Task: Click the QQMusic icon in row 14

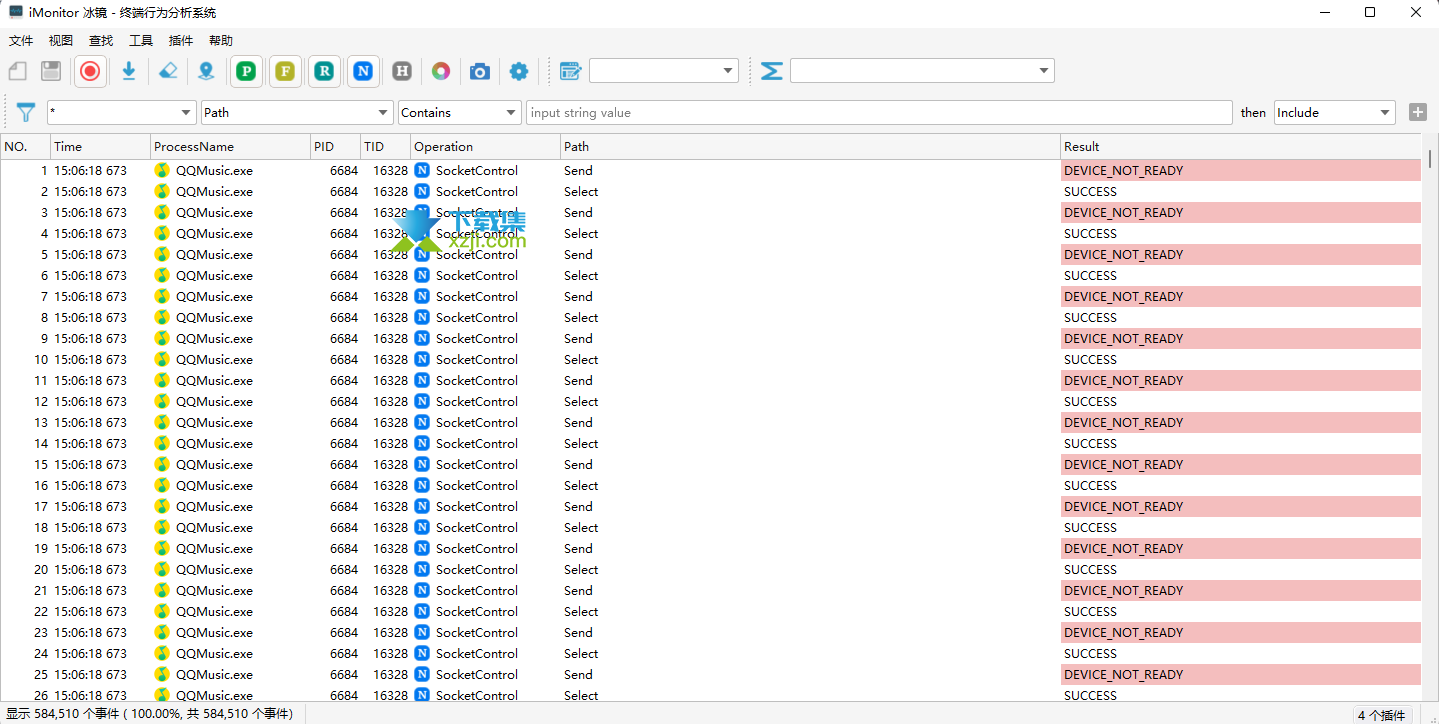Action: (x=162, y=443)
